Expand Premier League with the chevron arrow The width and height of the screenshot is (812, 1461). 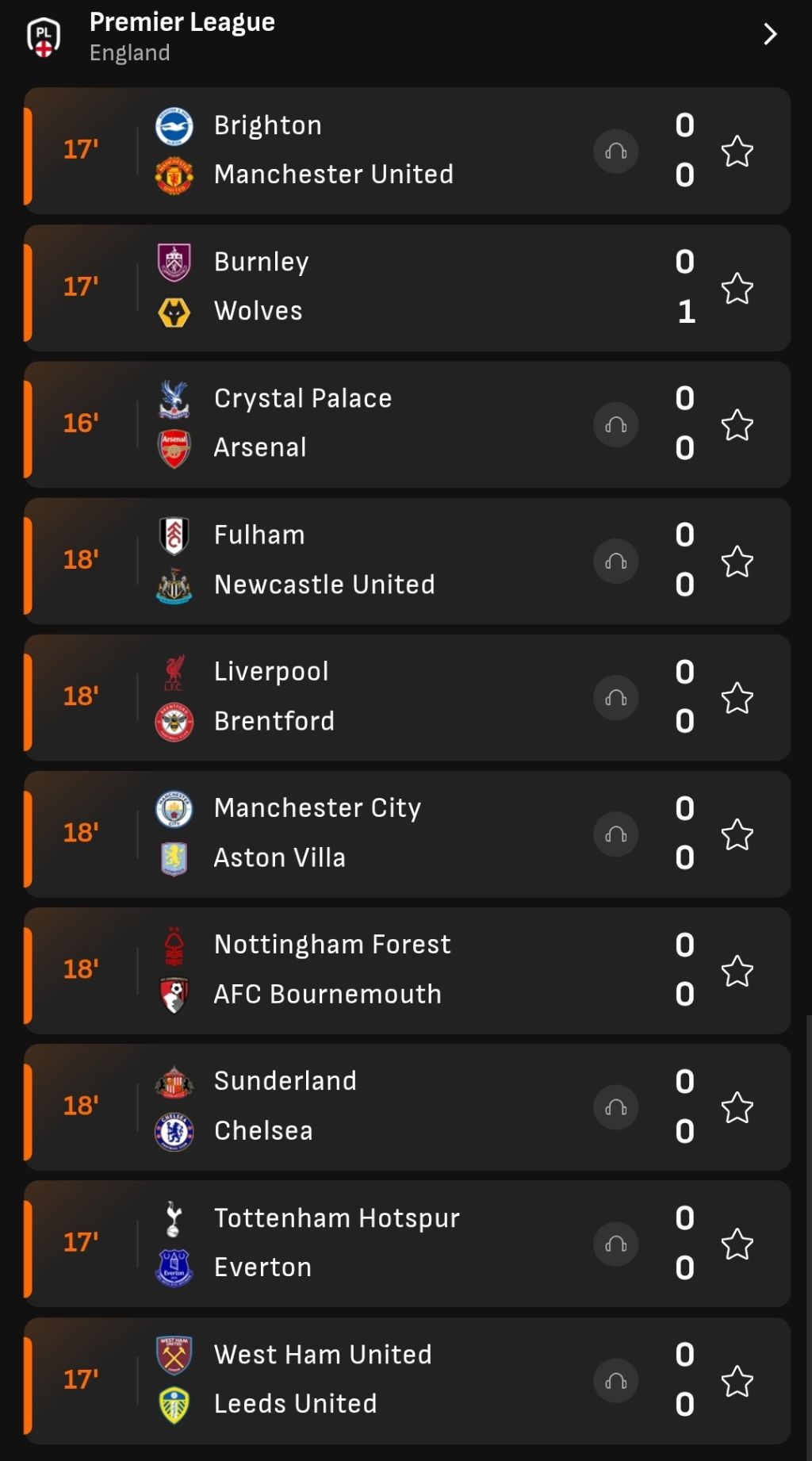(769, 34)
